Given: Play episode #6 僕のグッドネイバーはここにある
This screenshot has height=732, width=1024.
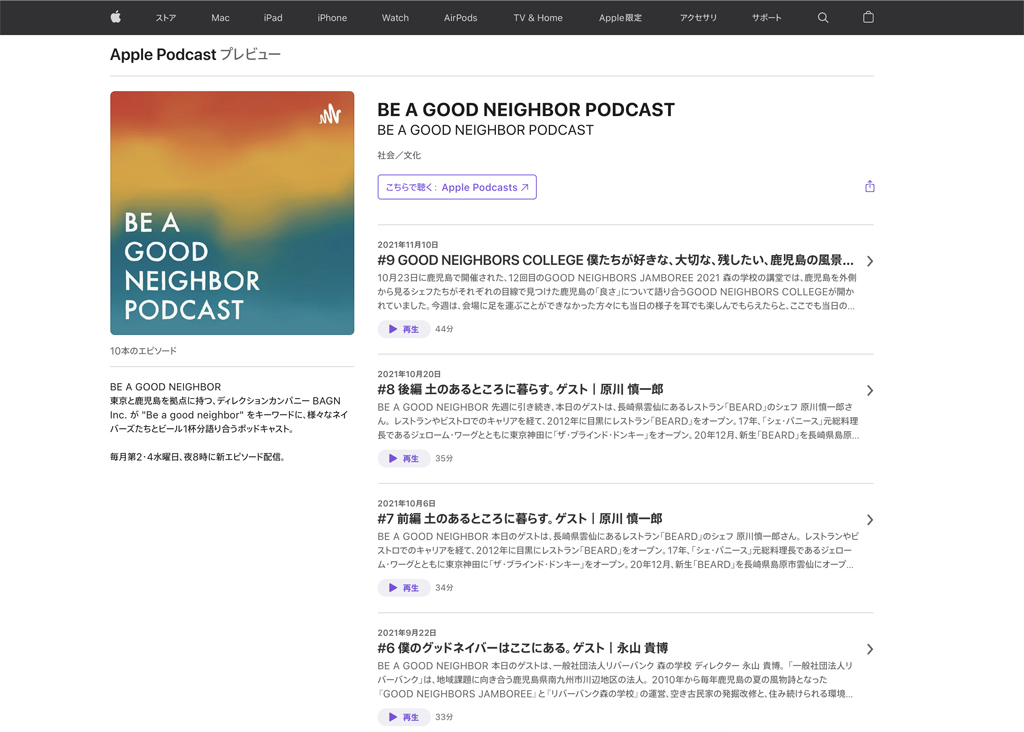Looking at the screenshot, I should point(404,717).
